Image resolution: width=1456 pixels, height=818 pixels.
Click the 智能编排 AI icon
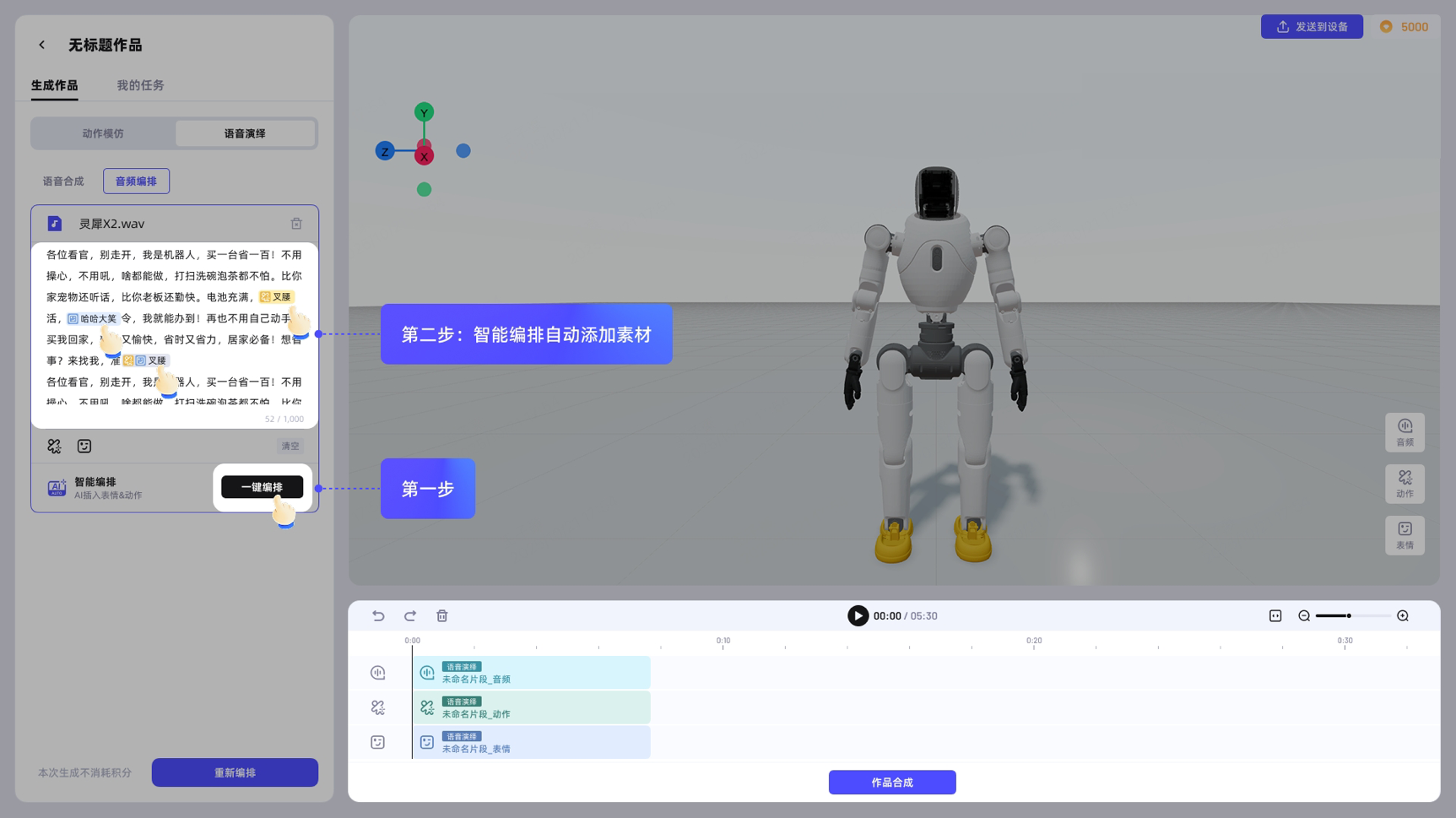pyautogui.click(x=57, y=488)
